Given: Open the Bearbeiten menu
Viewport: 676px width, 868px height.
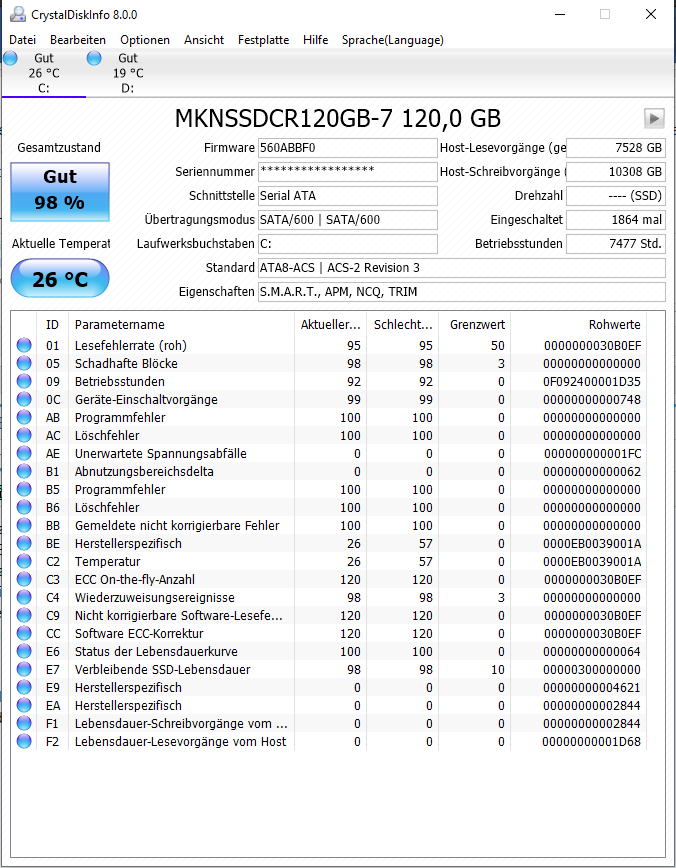Looking at the screenshot, I should click(x=78, y=40).
